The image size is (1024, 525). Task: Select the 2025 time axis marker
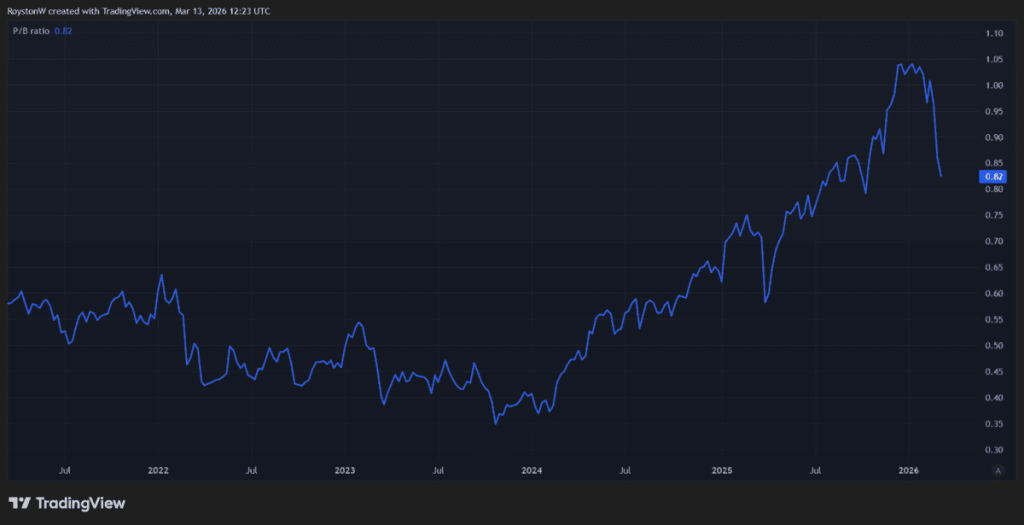click(x=722, y=469)
